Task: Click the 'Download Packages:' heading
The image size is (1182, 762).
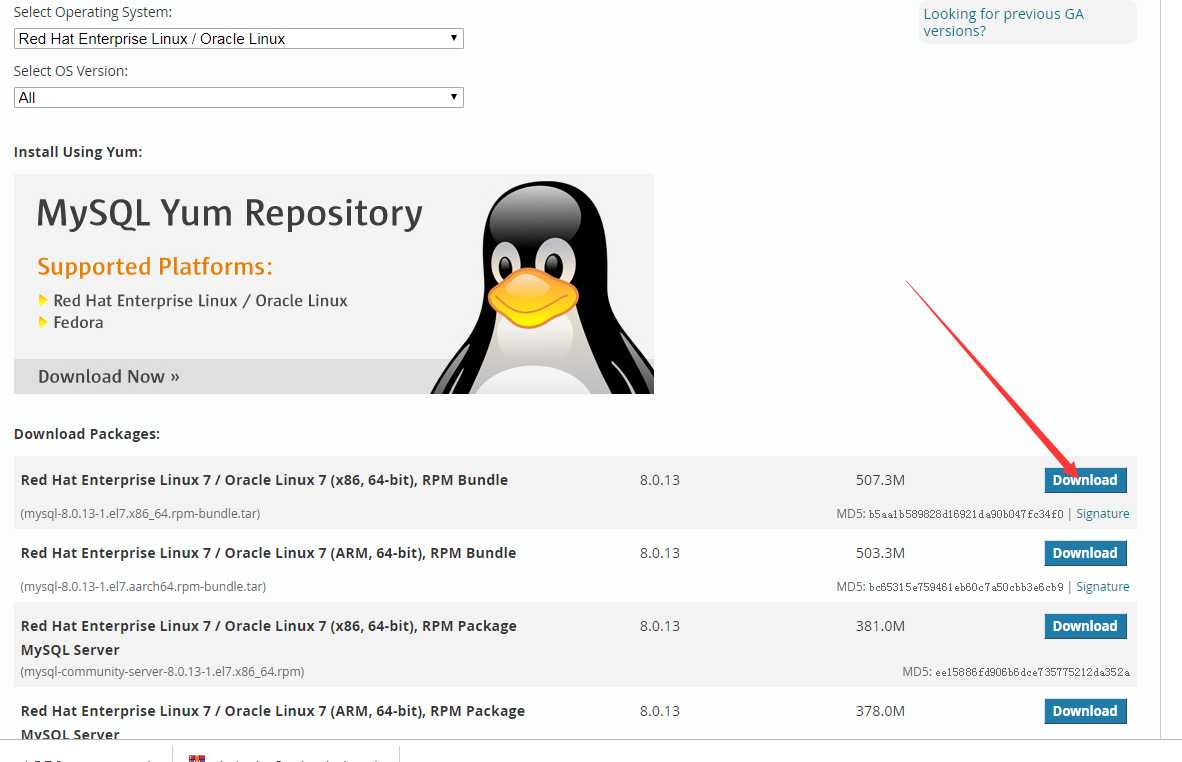Action: click(x=87, y=434)
